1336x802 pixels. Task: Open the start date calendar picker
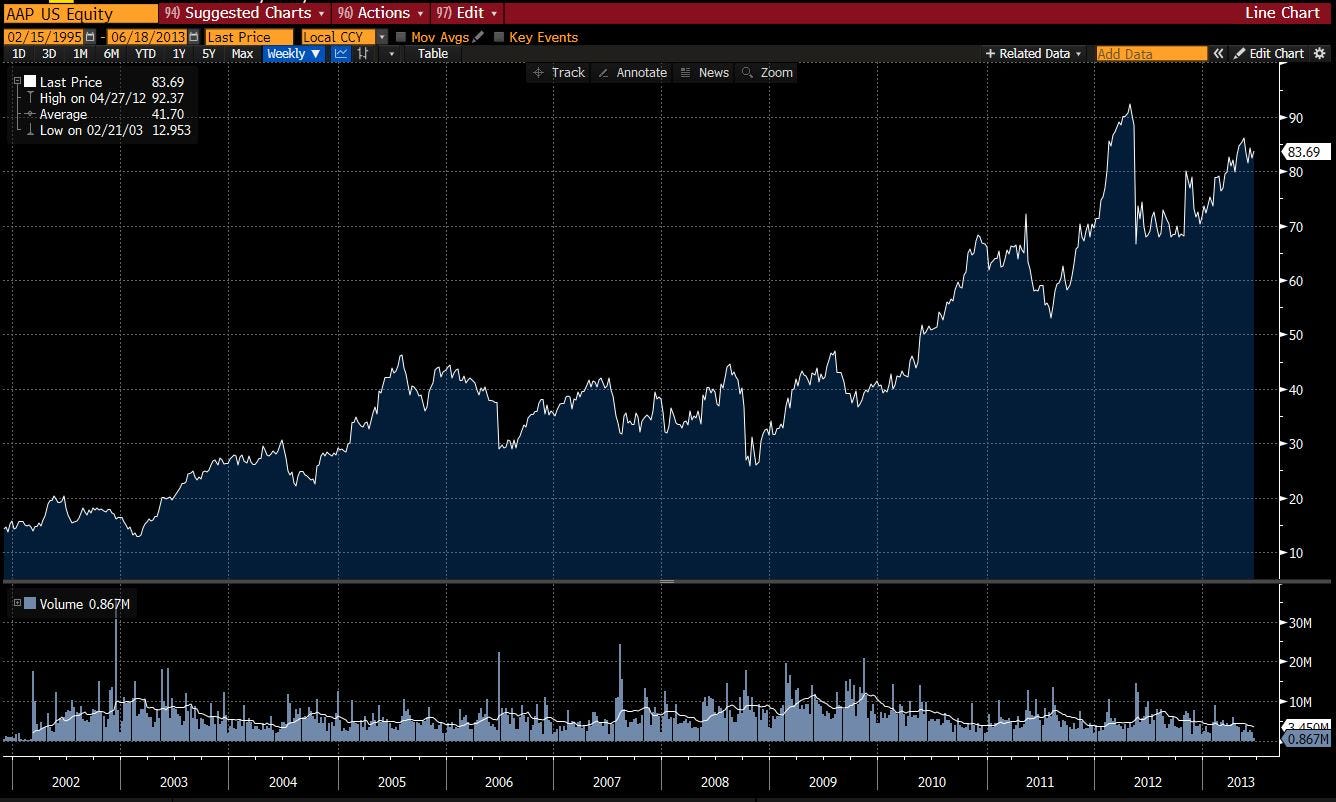tap(90, 37)
